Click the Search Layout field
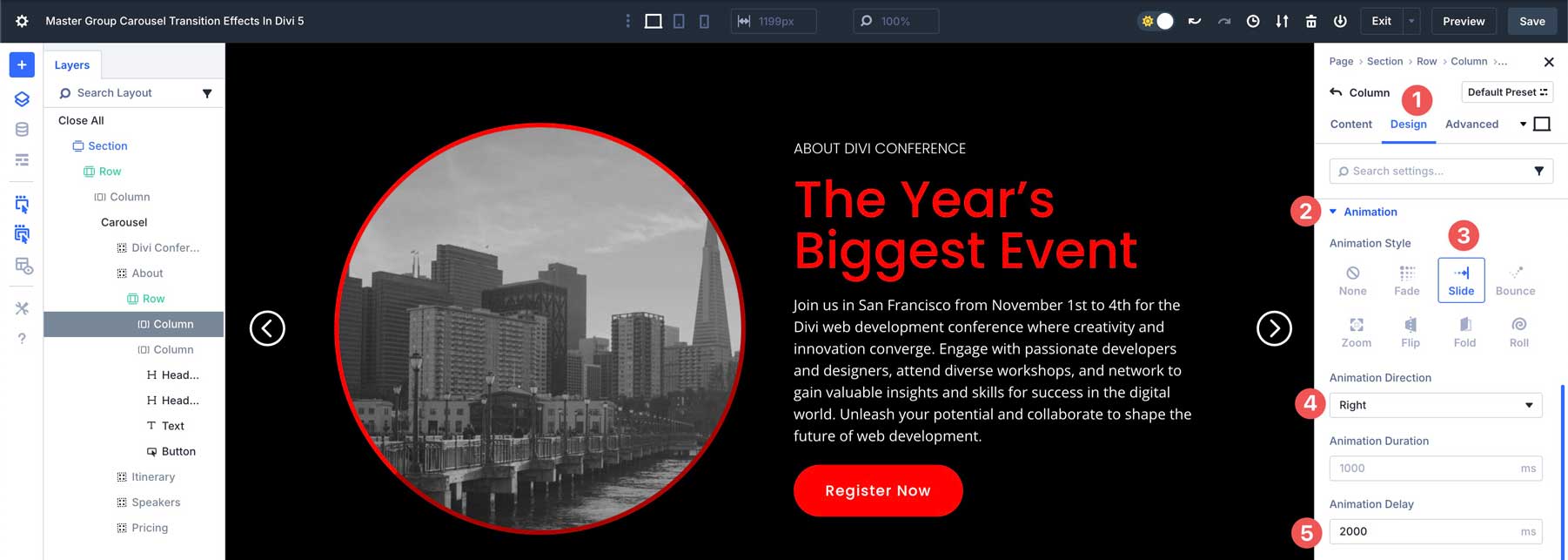1568x560 pixels. 124,92
